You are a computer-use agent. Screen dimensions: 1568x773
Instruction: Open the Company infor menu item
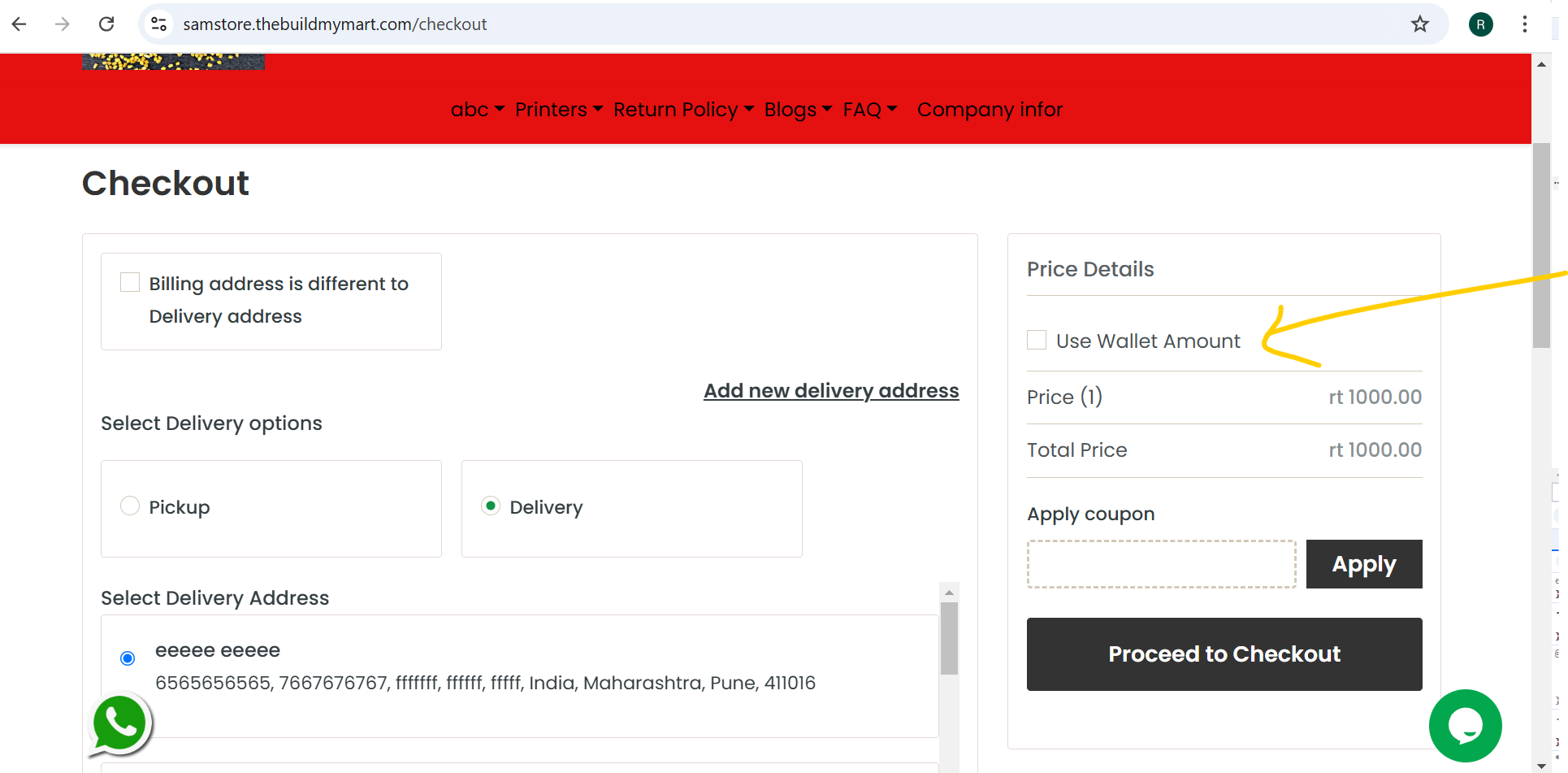tap(990, 110)
